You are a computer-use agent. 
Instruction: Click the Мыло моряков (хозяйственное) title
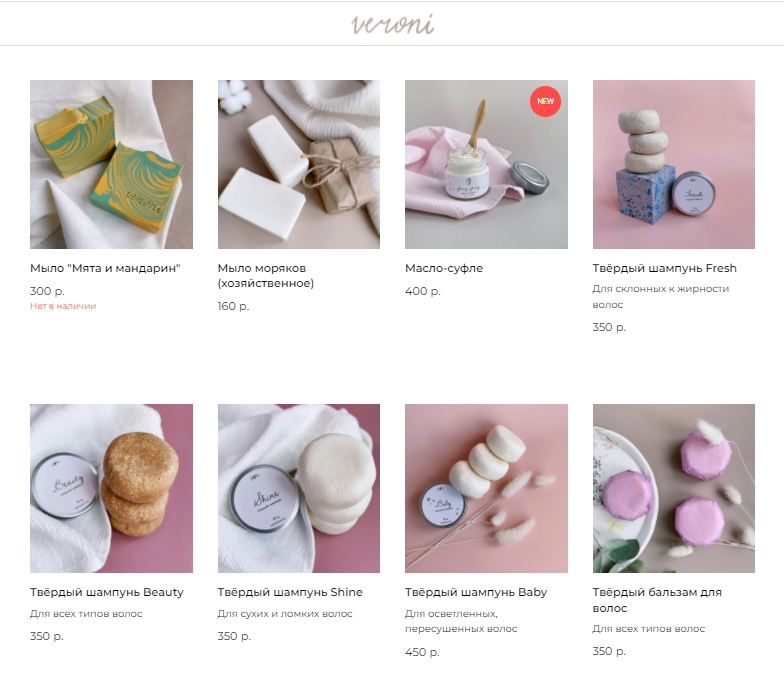click(266, 276)
